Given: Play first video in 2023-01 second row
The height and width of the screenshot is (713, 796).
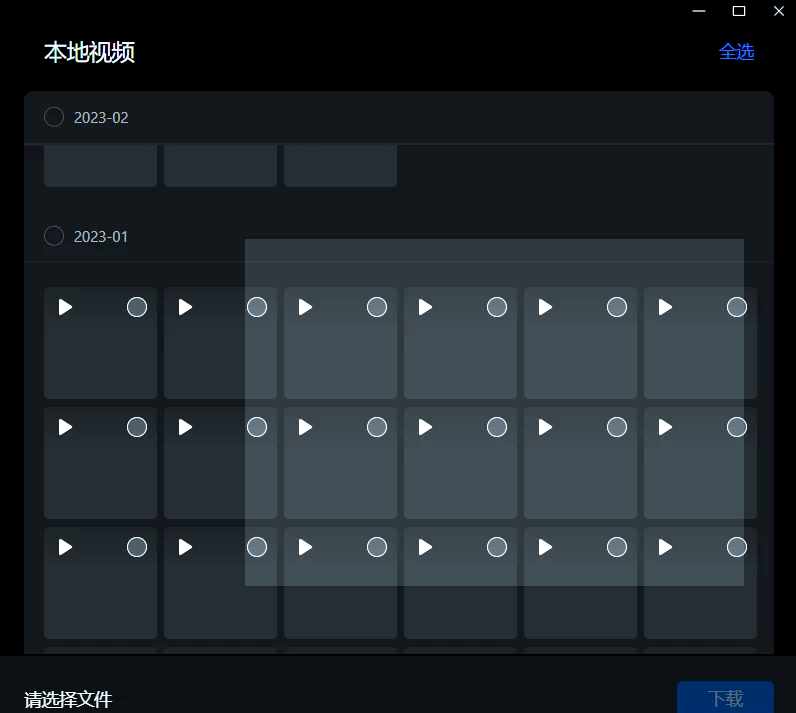Looking at the screenshot, I should (x=65, y=427).
